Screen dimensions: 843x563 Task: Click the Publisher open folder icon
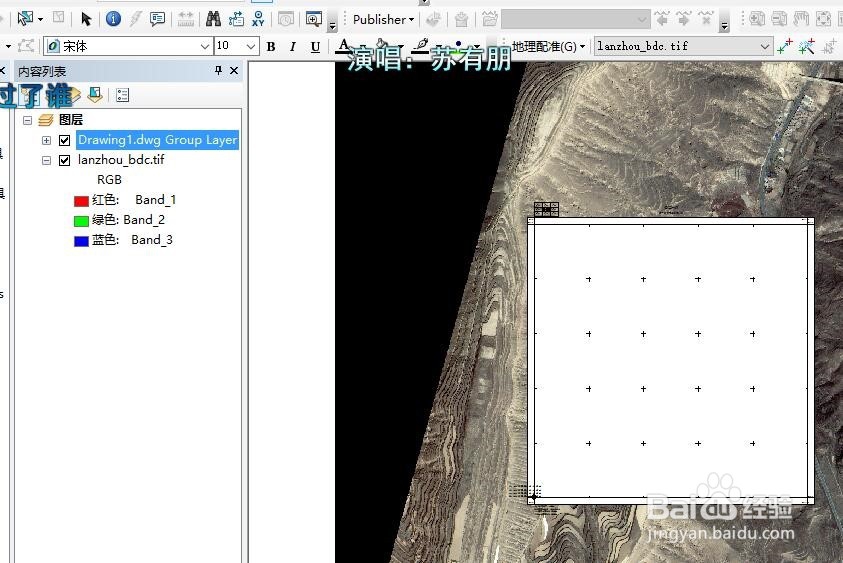490,20
